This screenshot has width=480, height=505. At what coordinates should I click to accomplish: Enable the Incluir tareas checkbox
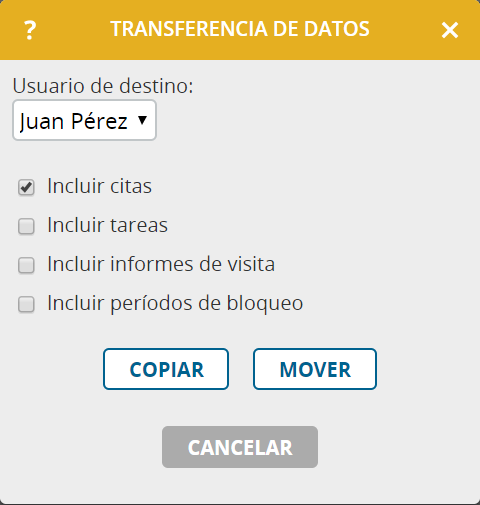[x=26, y=226]
